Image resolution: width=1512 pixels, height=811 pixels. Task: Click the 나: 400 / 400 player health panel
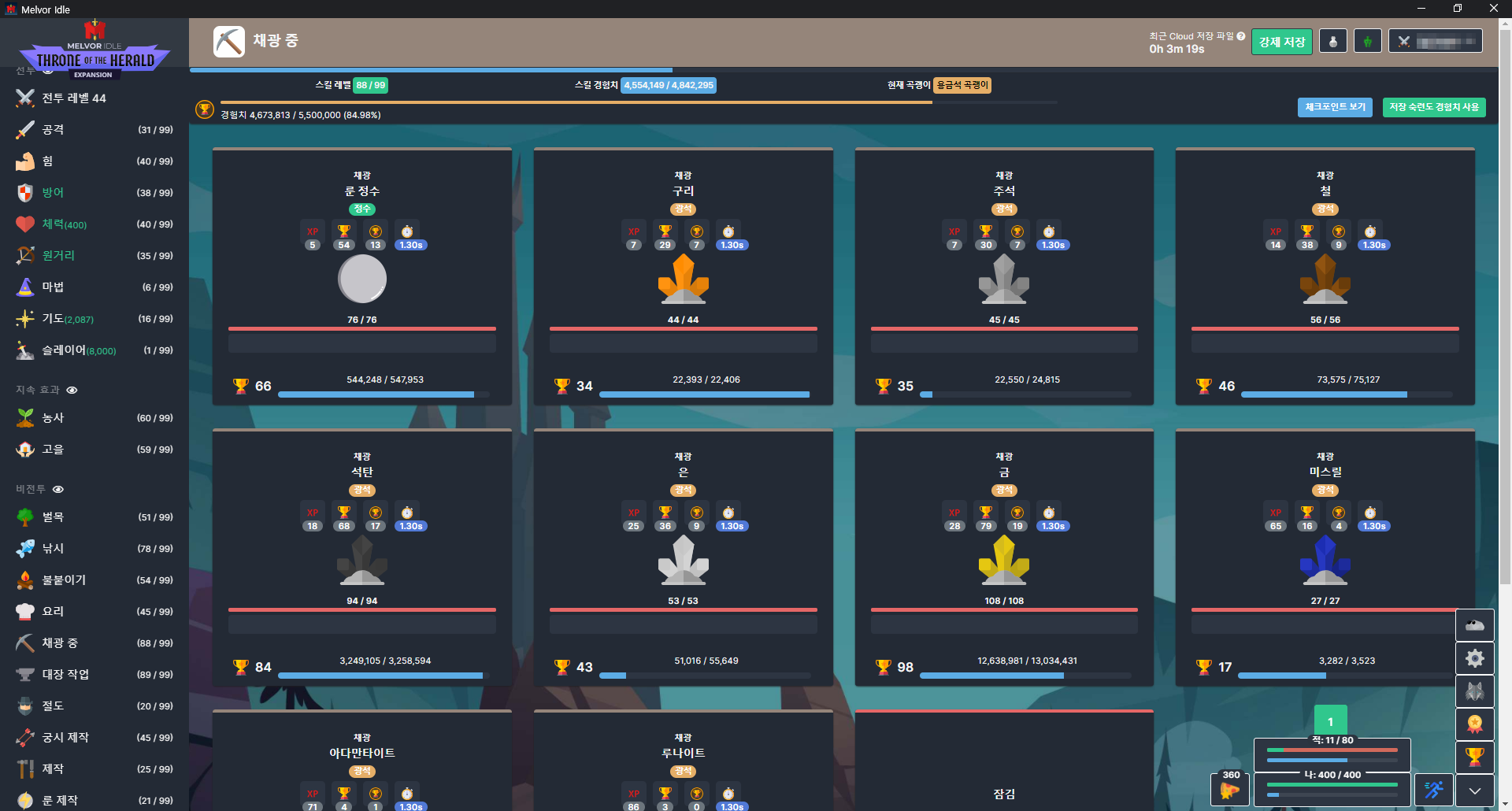coord(1332,790)
